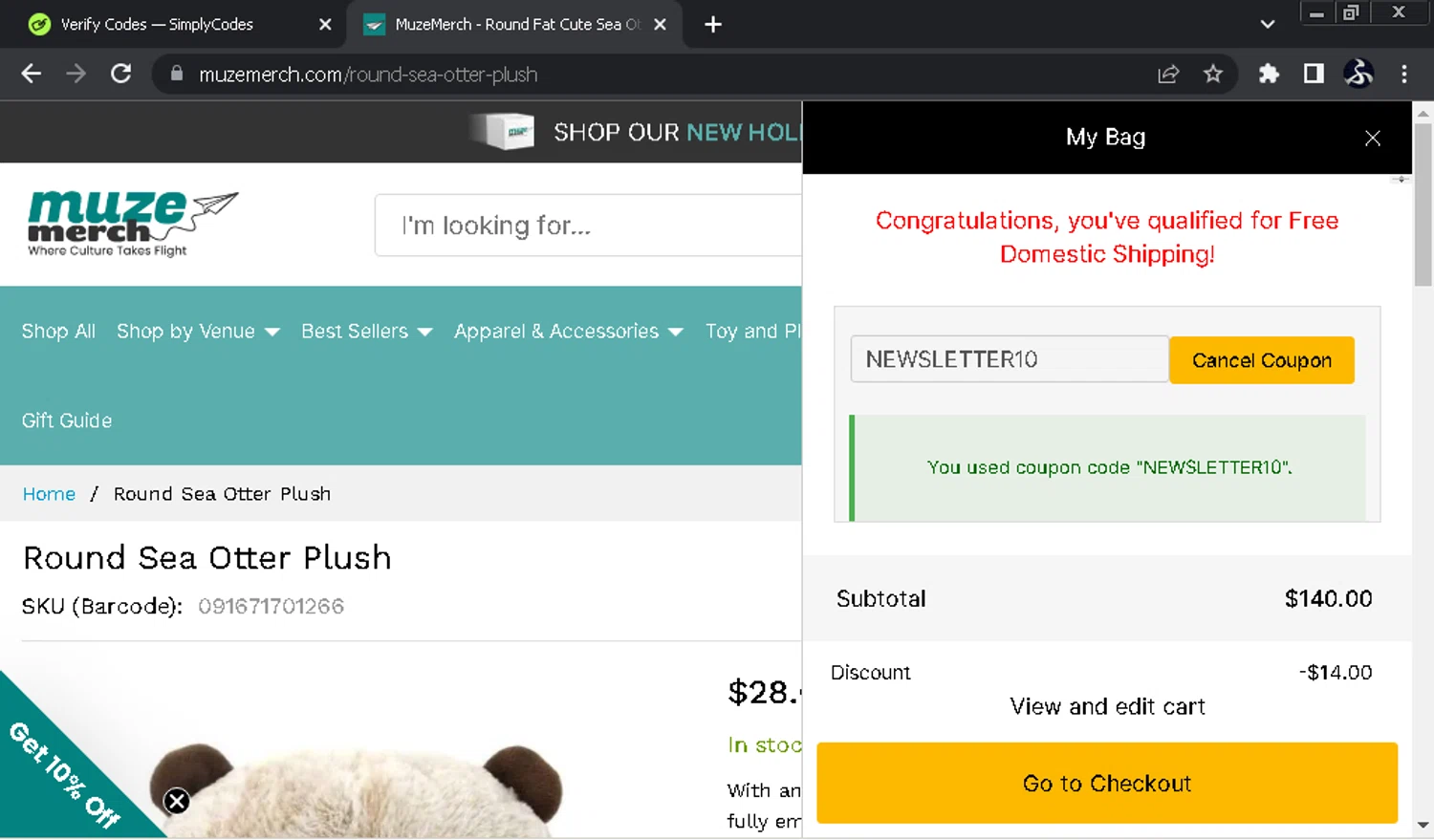Click the $28 product price
Image resolution: width=1434 pixels, height=840 pixels.
(764, 692)
